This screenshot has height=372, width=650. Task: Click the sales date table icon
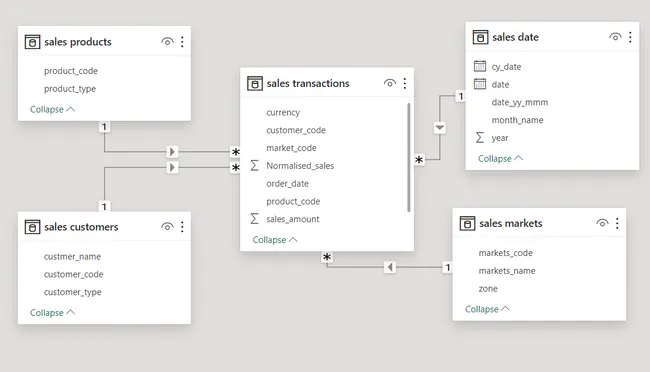(480, 37)
